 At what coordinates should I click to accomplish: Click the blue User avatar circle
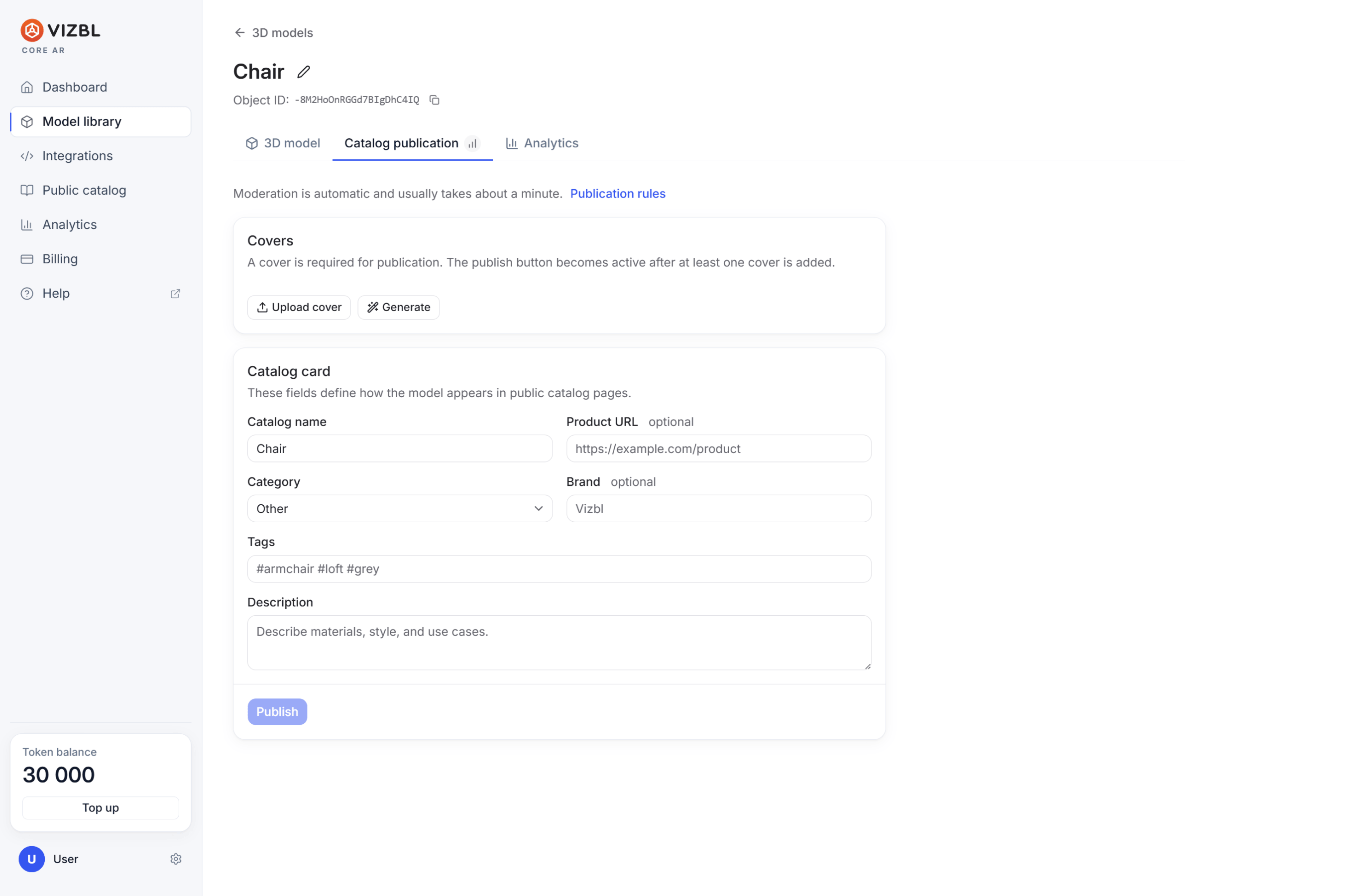coord(32,859)
